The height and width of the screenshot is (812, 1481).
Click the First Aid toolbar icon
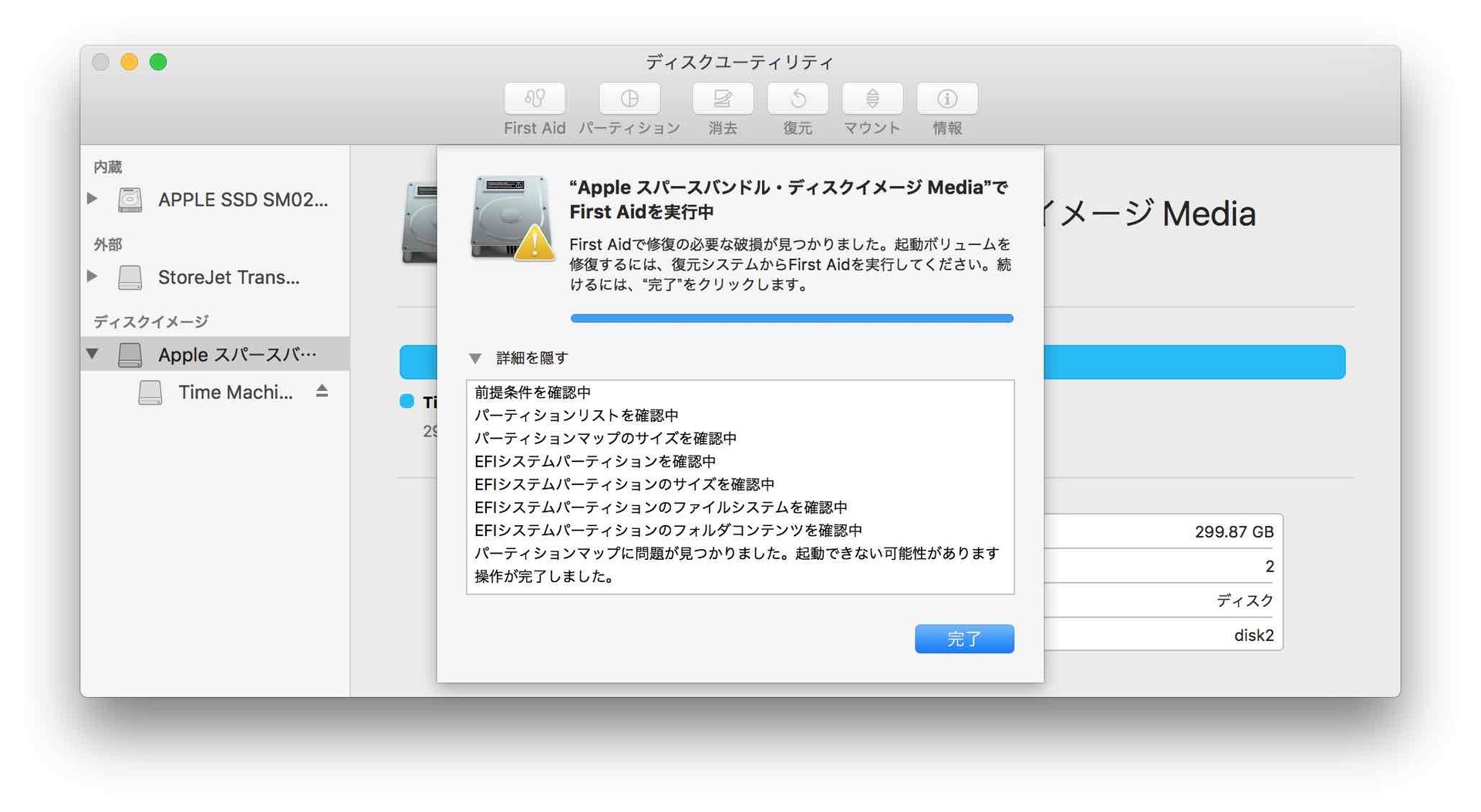(x=535, y=99)
